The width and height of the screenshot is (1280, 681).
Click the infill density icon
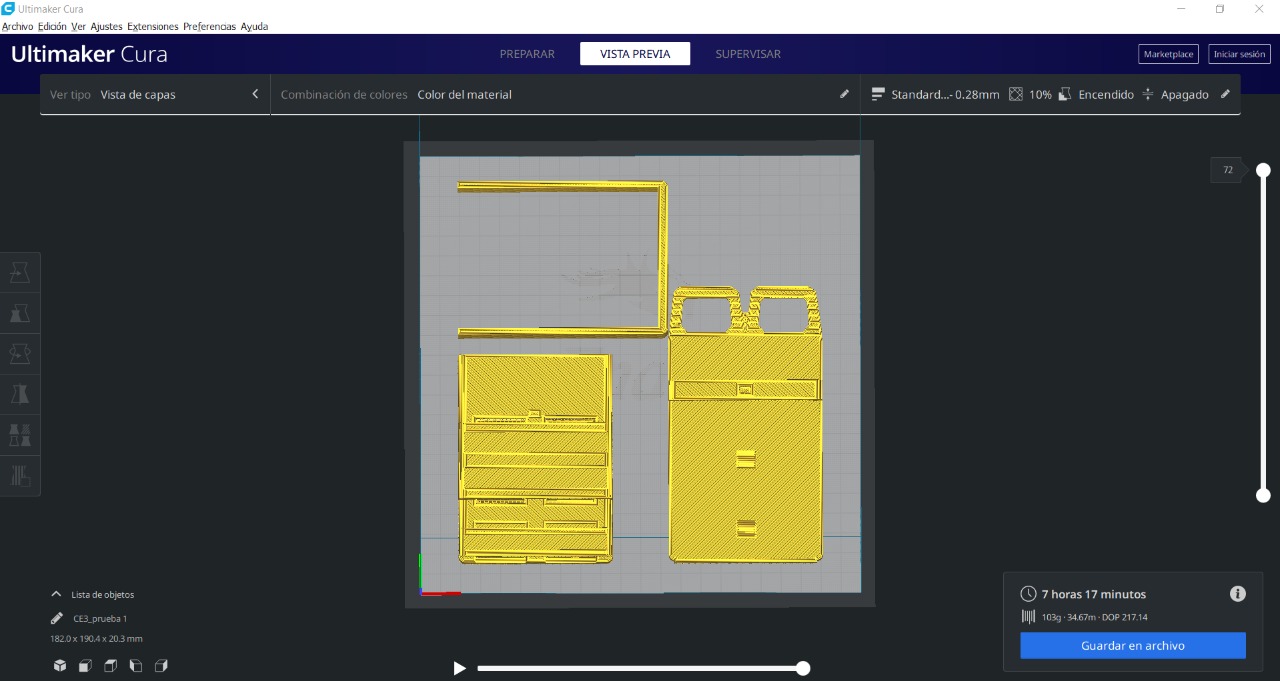click(1016, 94)
